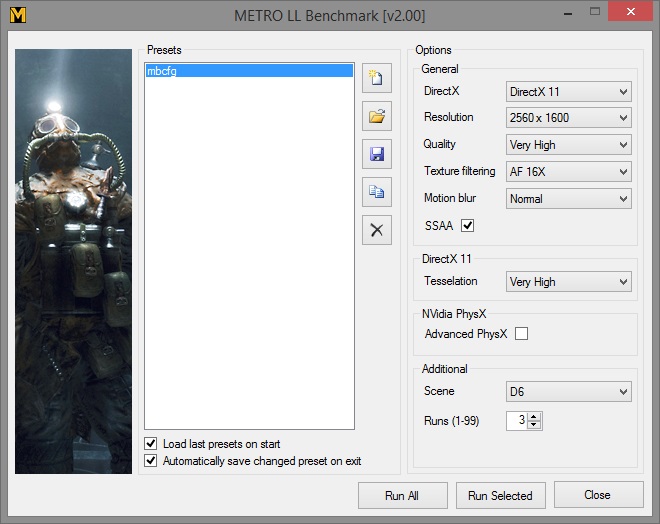Select the mbcfg preset in the list
This screenshot has height=524, width=660.
pyautogui.click(x=249, y=70)
